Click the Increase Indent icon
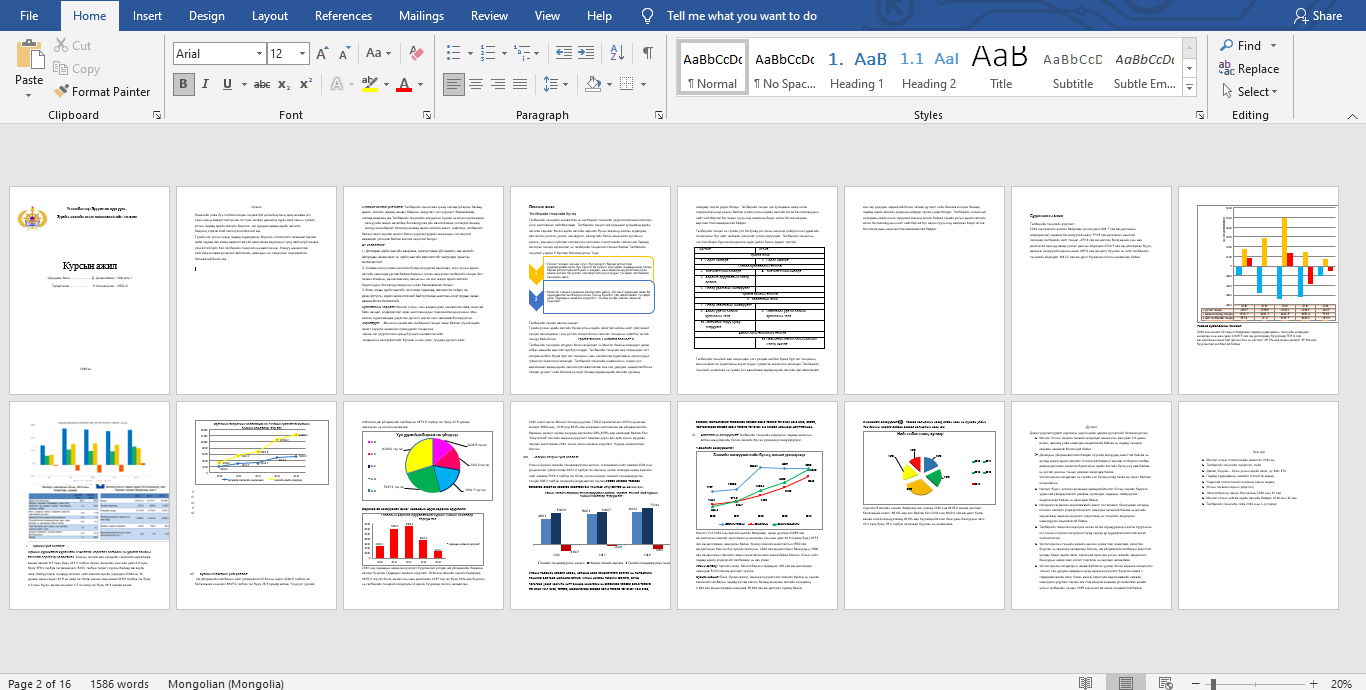Image resolution: width=1366 pixels, height=690 pixels. (x=588, y=54)
